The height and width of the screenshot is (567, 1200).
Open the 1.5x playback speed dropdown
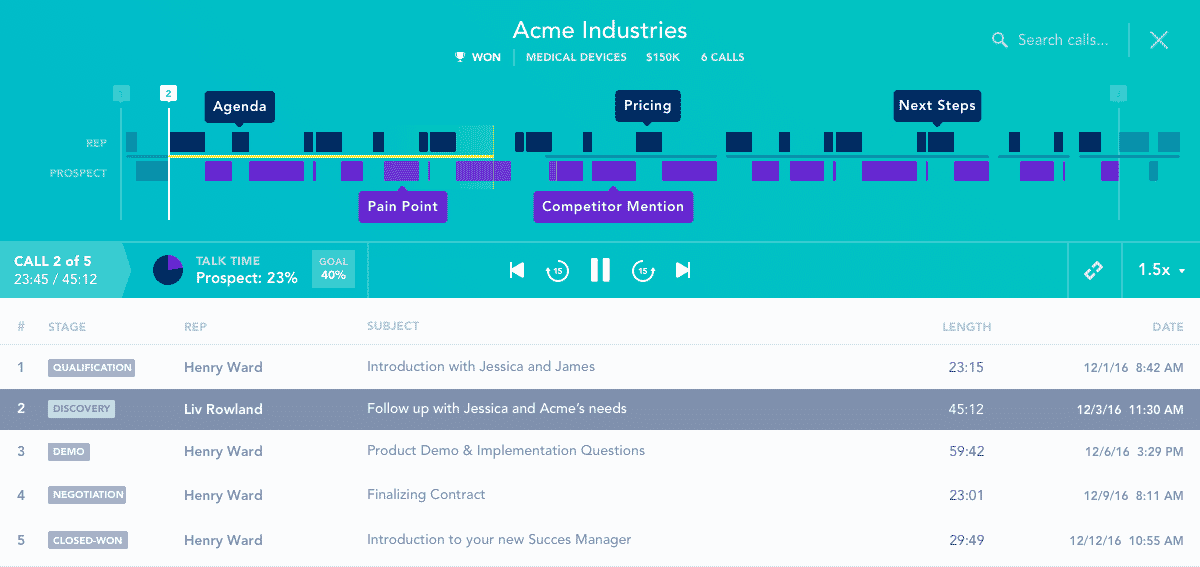(x=1161, y=270)
